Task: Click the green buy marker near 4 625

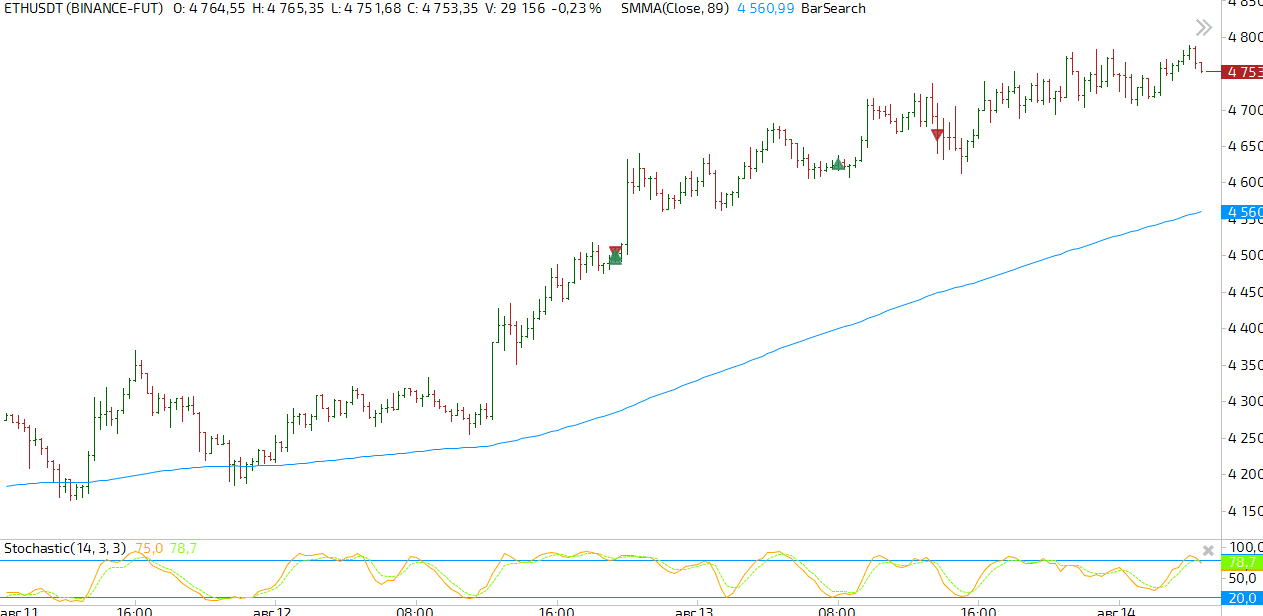Action: [839, 163]
